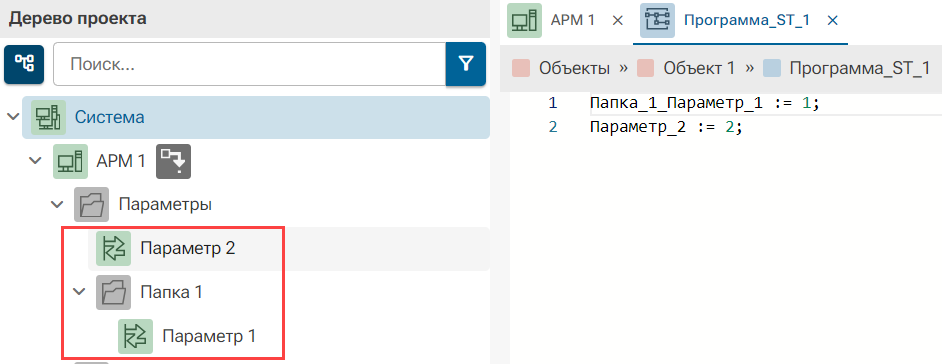This screenshot has width=942, height=364.
Task: Focus the Поиск... search field
Action: pyautogui.click(x=249, y=64)
